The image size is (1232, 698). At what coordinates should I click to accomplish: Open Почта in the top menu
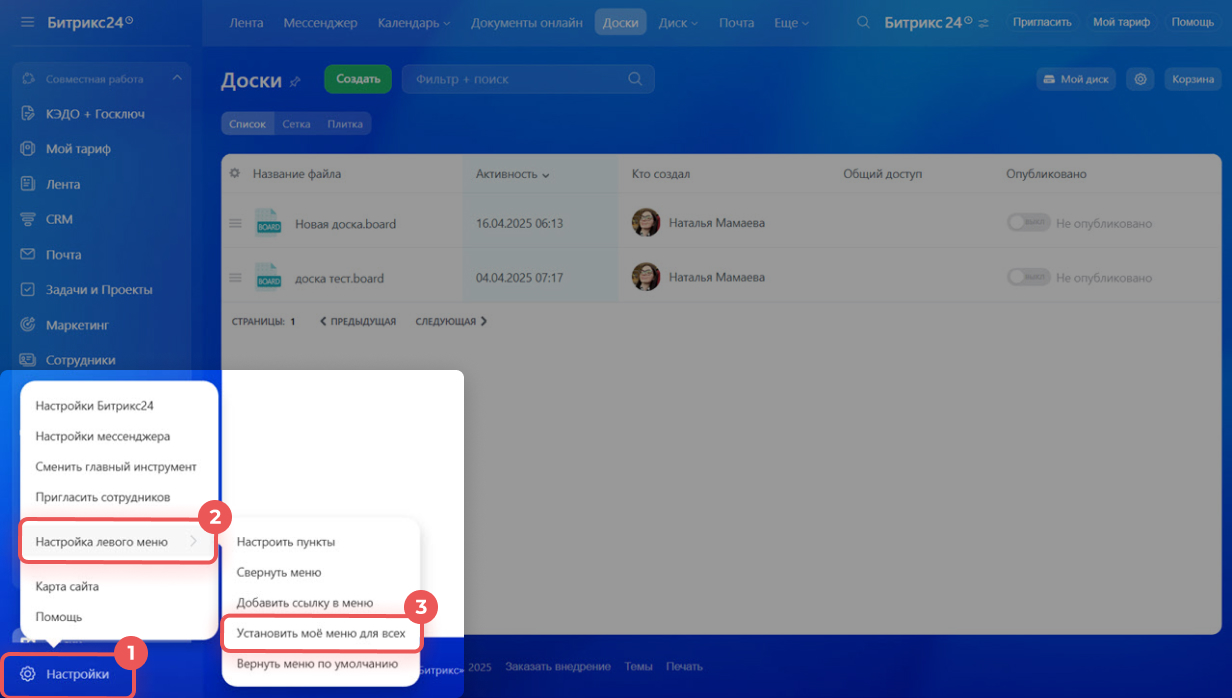(x=736, y=22)
